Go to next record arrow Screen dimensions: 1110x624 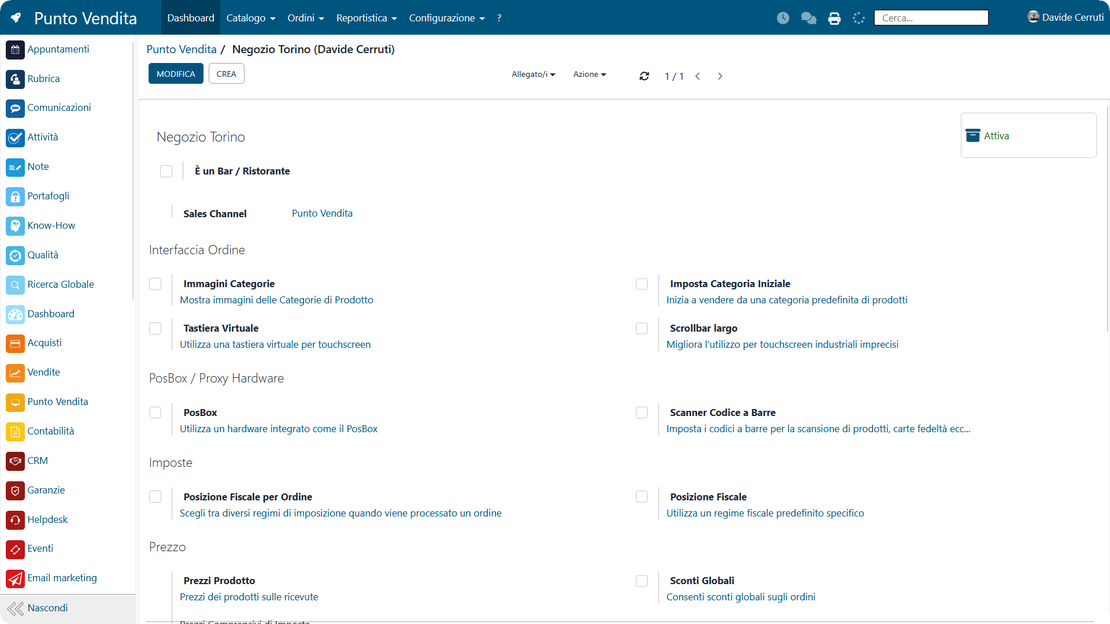pyautogui.click(x=720, y=76)
